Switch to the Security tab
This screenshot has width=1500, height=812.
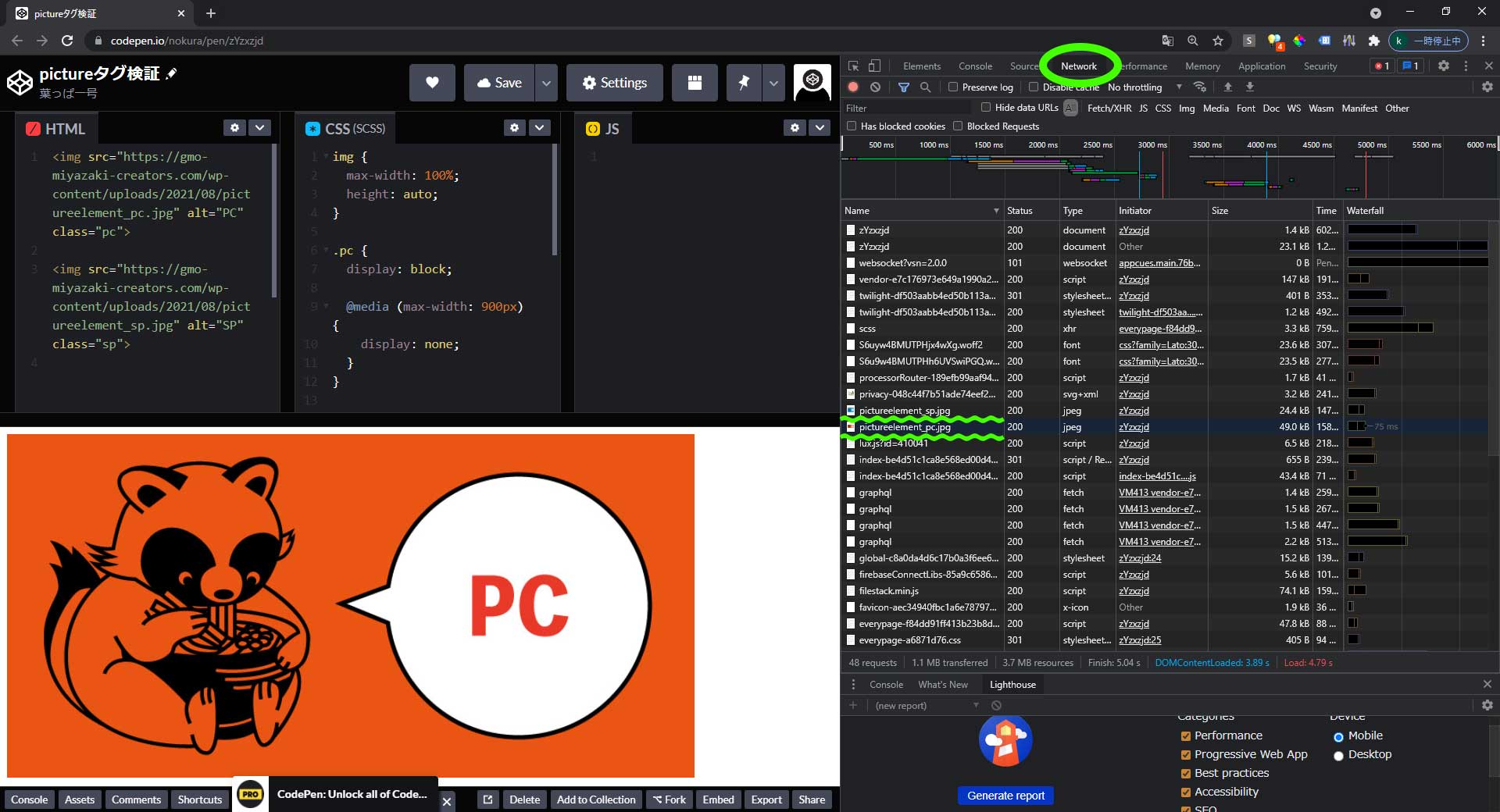[x=1320, y=66]
